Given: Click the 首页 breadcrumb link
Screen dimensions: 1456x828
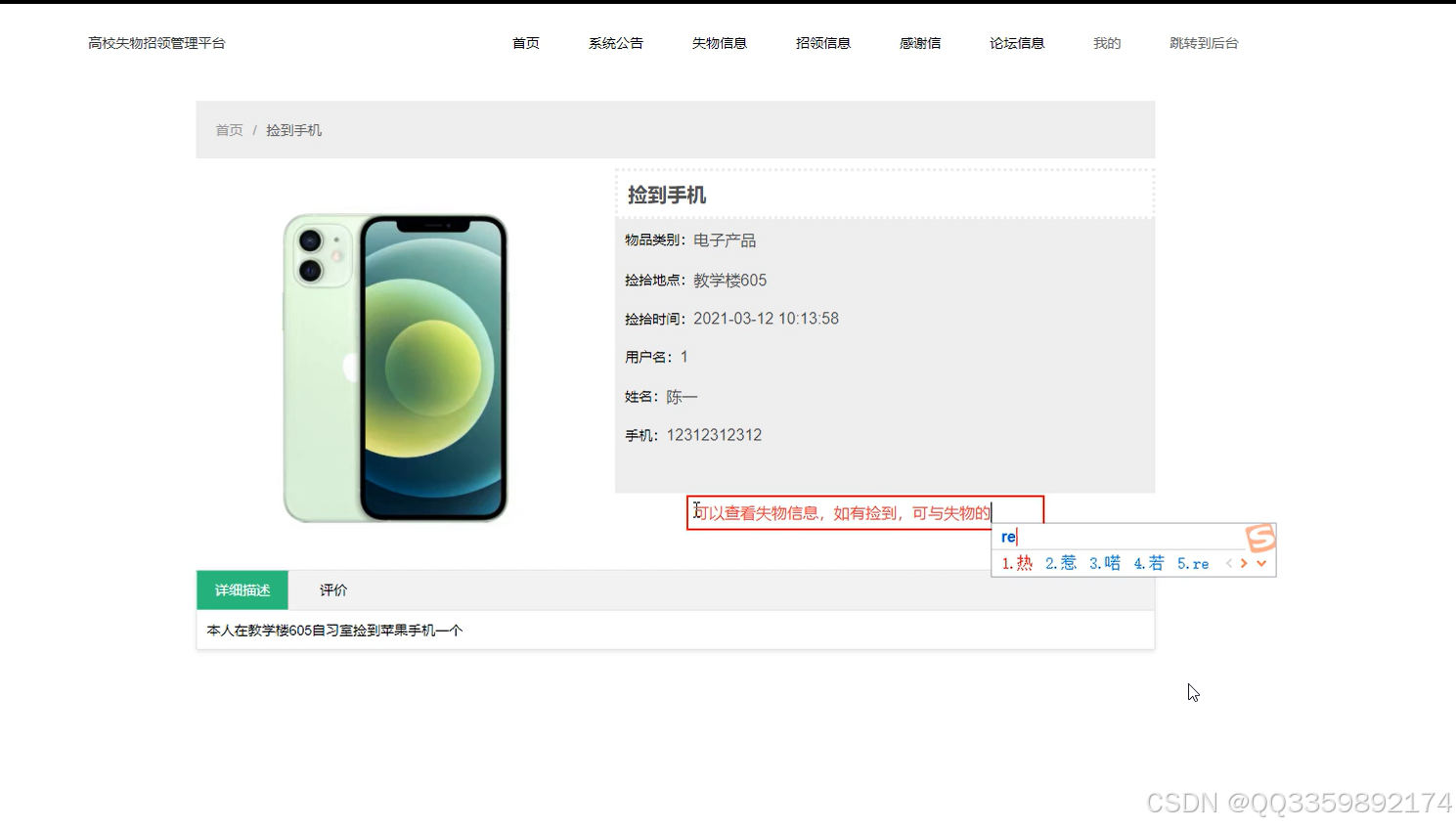Looking at the screenshot, I should coord(229,130).
